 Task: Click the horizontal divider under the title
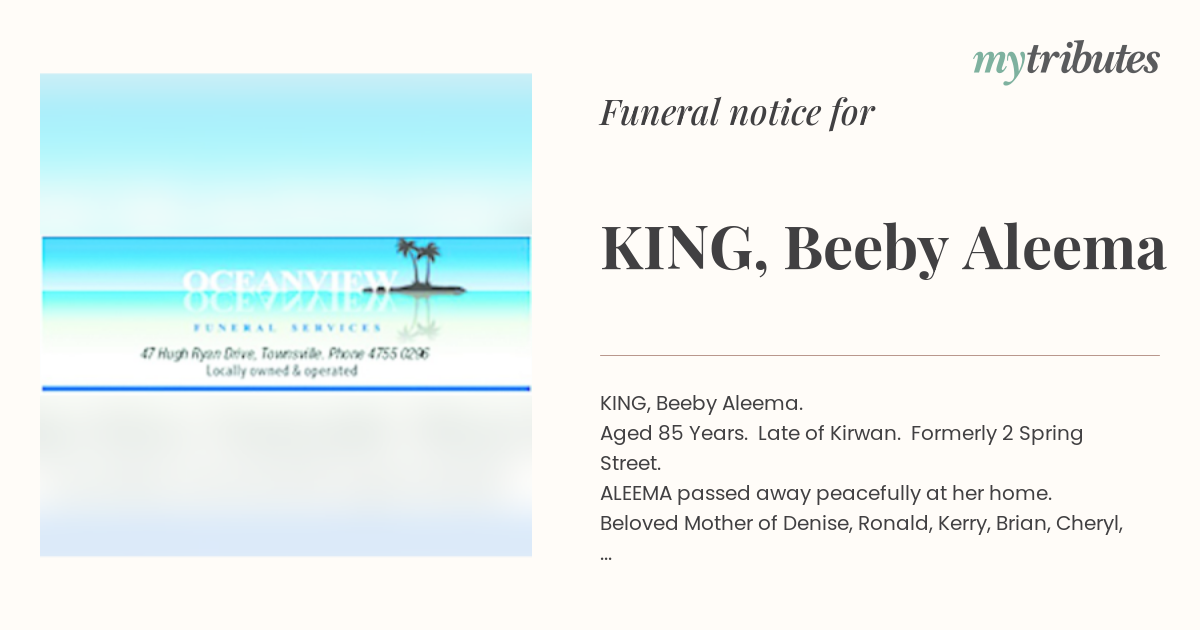coord(880,355)
